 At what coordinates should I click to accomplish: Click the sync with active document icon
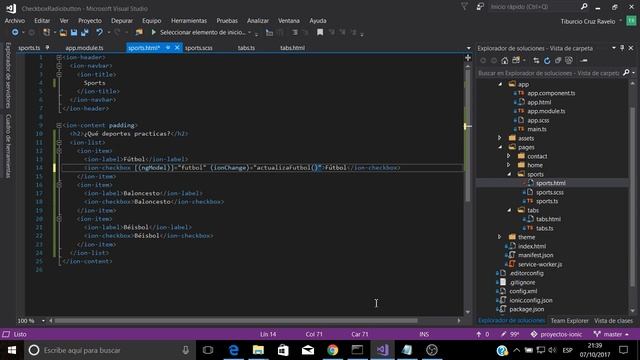536,60
